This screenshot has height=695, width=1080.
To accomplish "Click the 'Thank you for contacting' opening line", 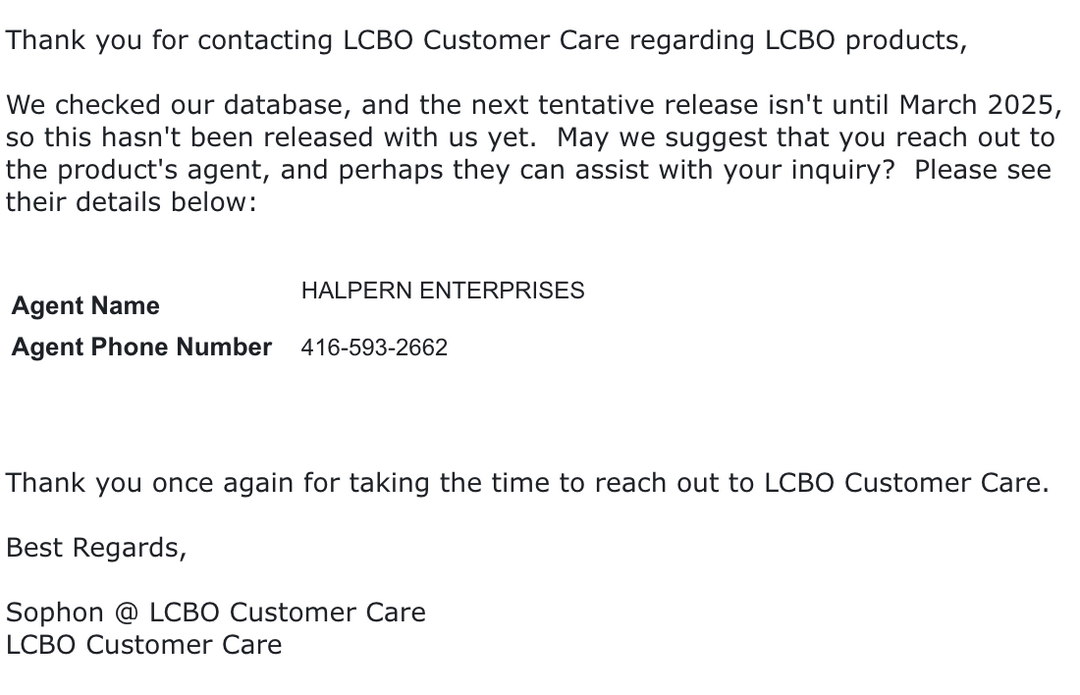I will coord(487,40).
